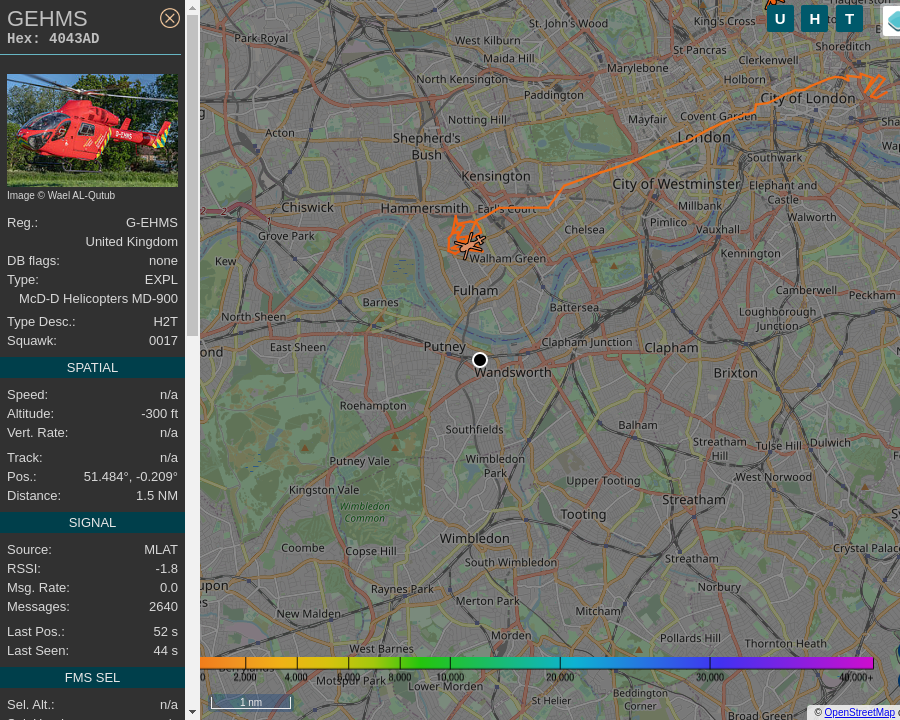
Task: Toggle the U map button
Action: [x=780, y=19]
